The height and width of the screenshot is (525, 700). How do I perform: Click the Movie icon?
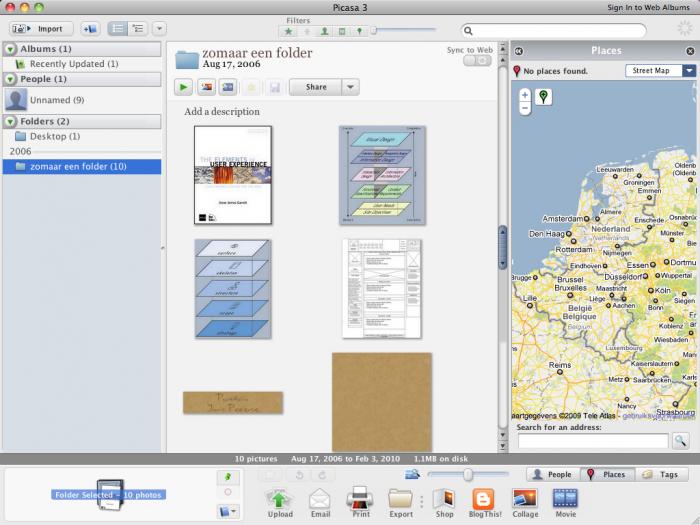pyautogui.click(x=565, y=503)
